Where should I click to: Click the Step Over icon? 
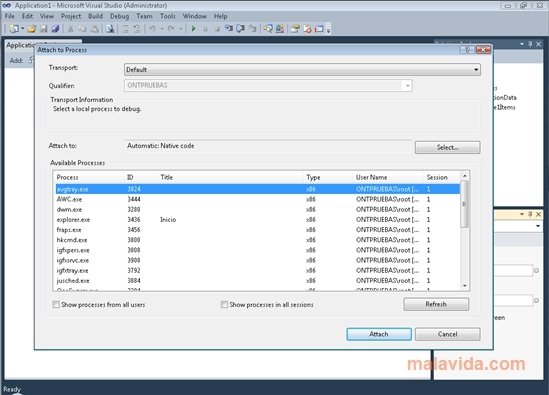(x=241, y=29)
